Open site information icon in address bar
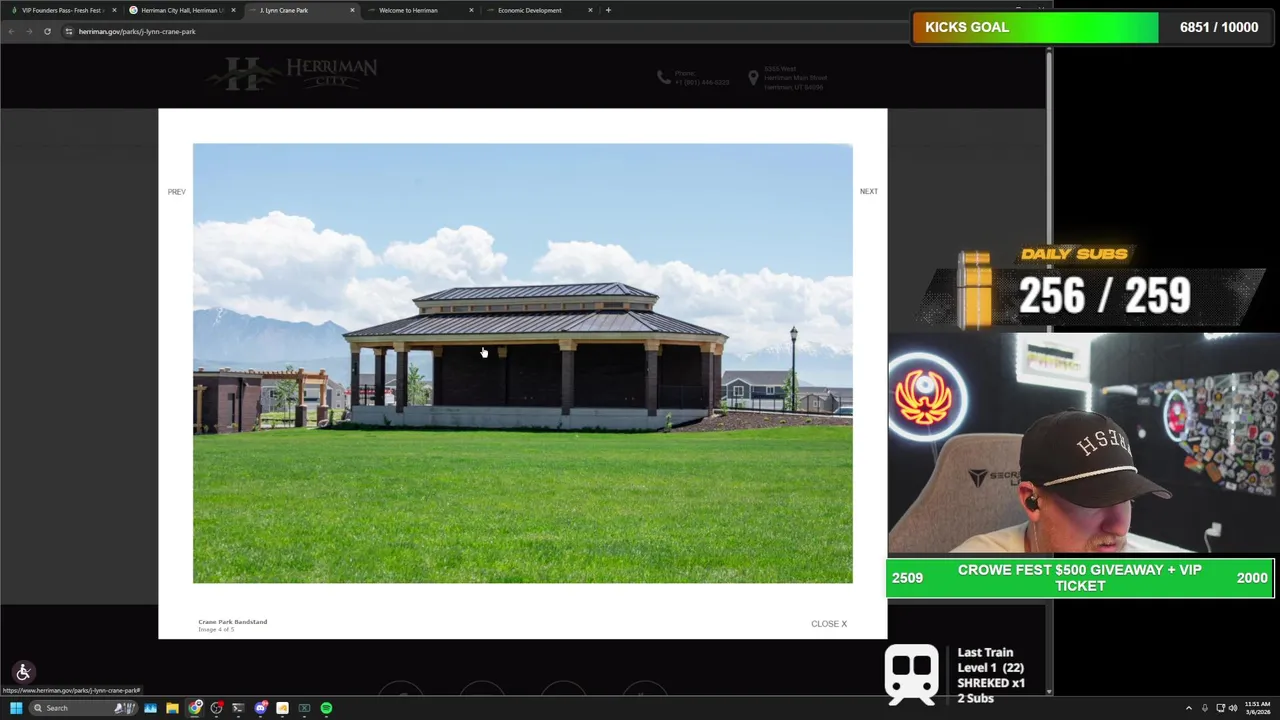The image size is (1280, 720). coord(68,31)
